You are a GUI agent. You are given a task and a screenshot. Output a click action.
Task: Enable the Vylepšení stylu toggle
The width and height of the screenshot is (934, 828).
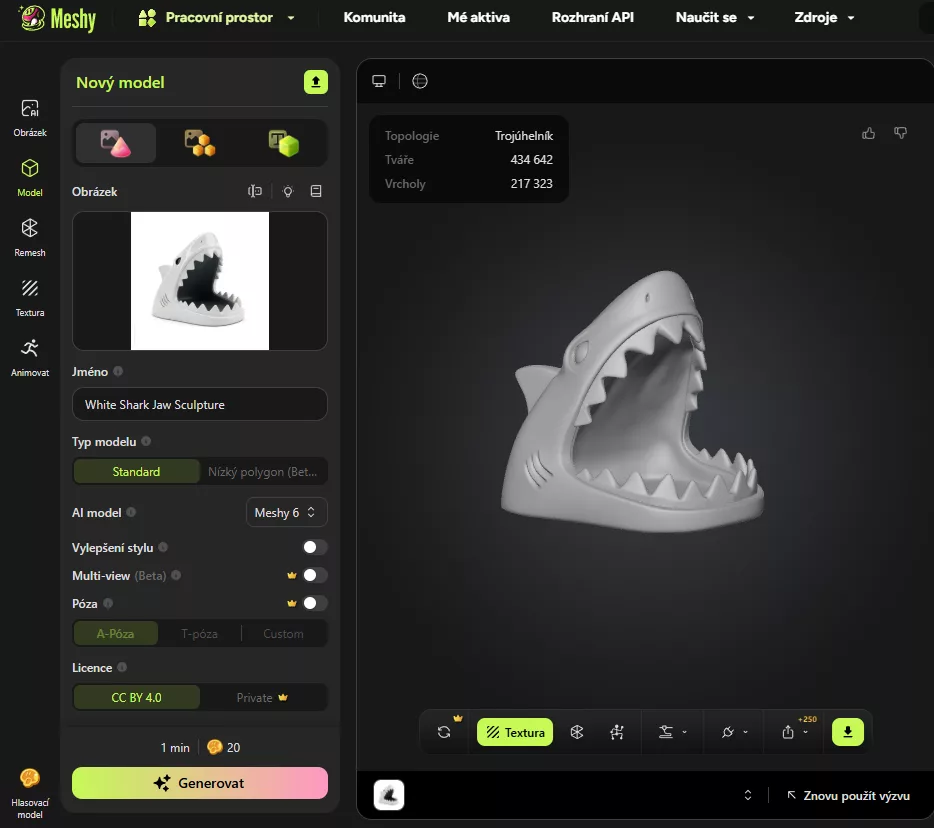point(314,547)
